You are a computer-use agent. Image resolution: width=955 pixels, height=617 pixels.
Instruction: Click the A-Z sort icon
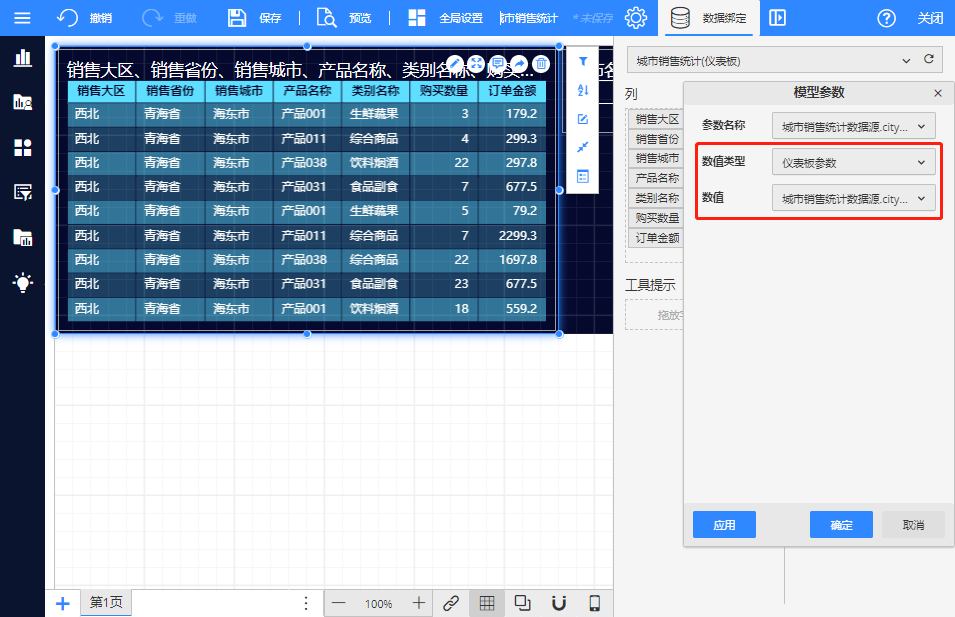point(583,90)
